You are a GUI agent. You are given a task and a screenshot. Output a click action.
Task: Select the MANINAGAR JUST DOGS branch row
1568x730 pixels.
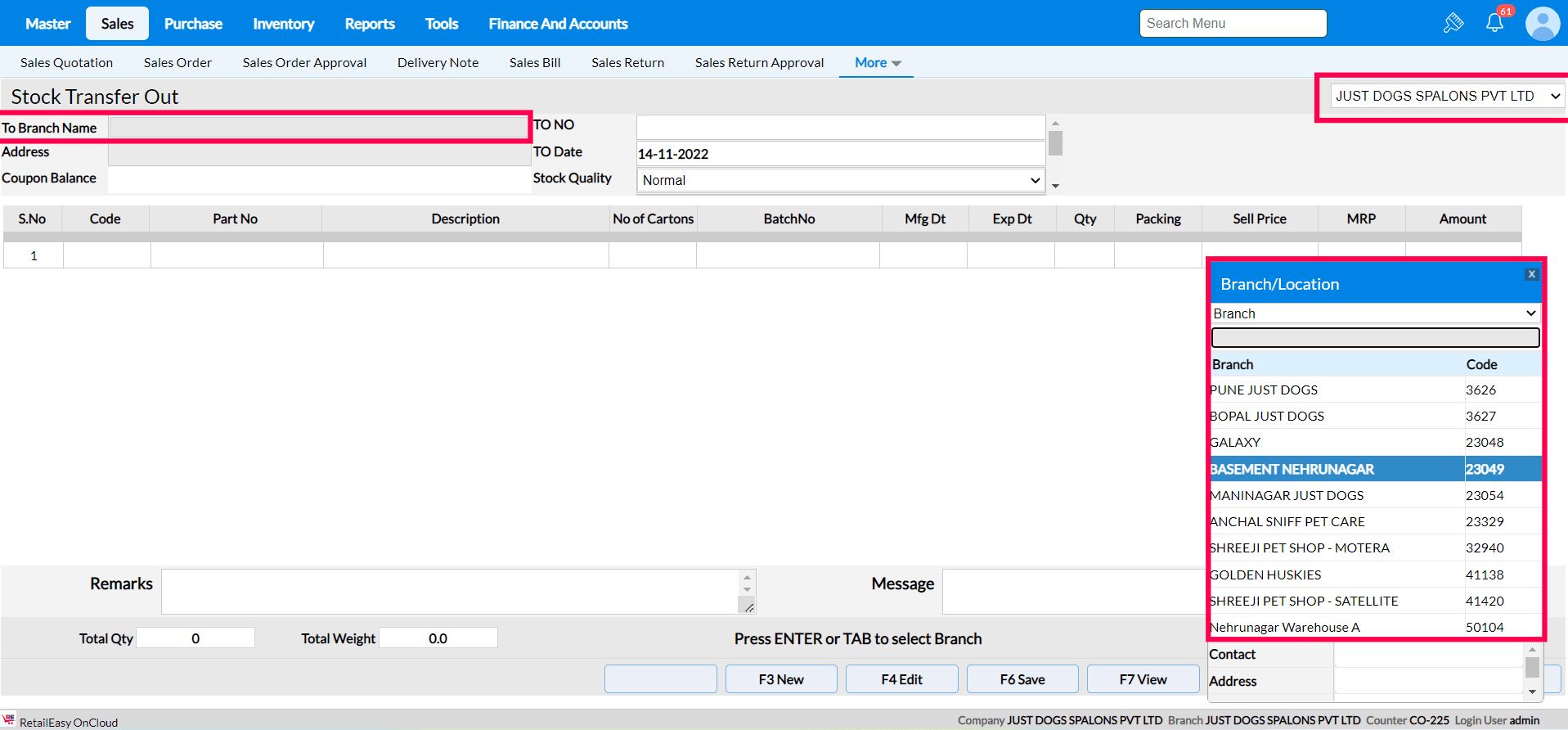(1333, 495)
